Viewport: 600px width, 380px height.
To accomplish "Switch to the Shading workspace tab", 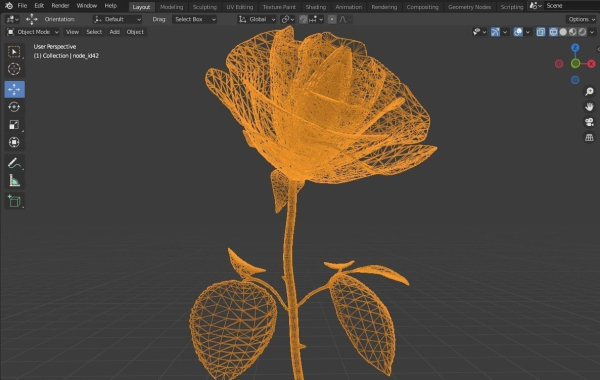I will click(x=316, y=7).
